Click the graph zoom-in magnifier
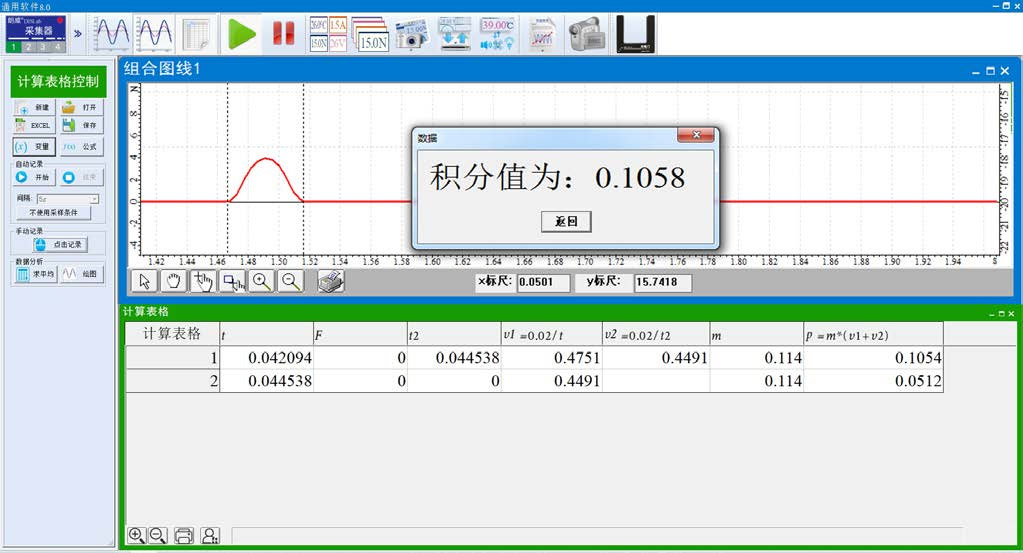 pyautogui.click(x=262, y=282)
